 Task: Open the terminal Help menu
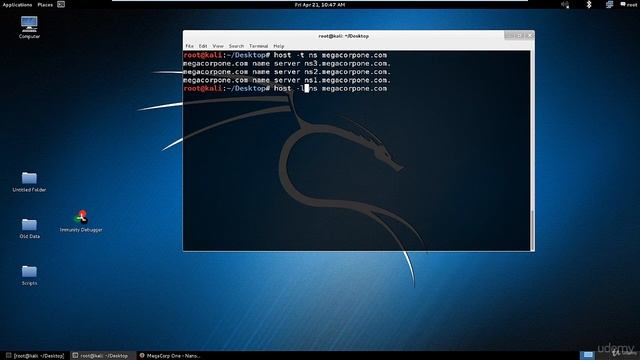tap(278, 46)
